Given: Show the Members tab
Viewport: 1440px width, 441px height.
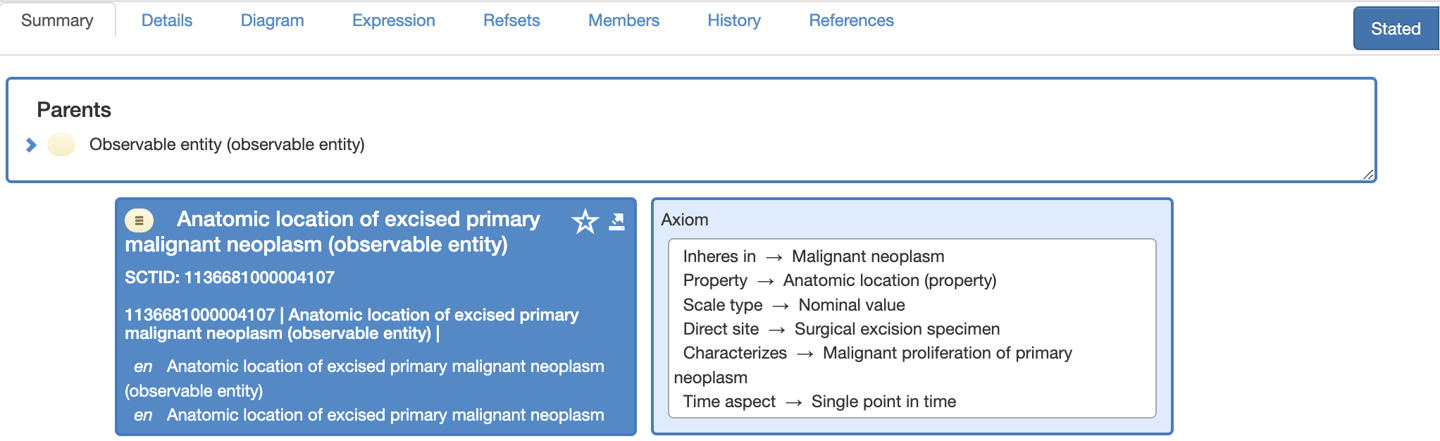Looking at the screenshot, I should pos(624,20).
